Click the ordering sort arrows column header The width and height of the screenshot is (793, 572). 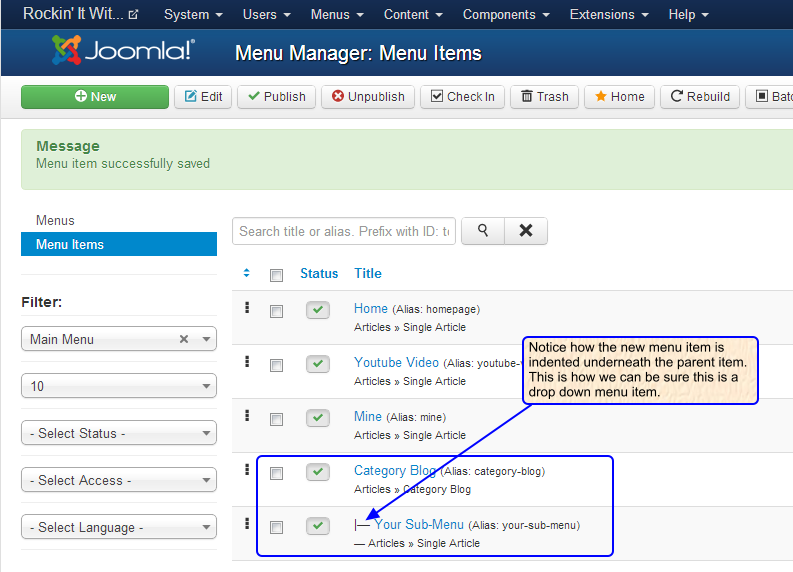(x=247, y=273)
